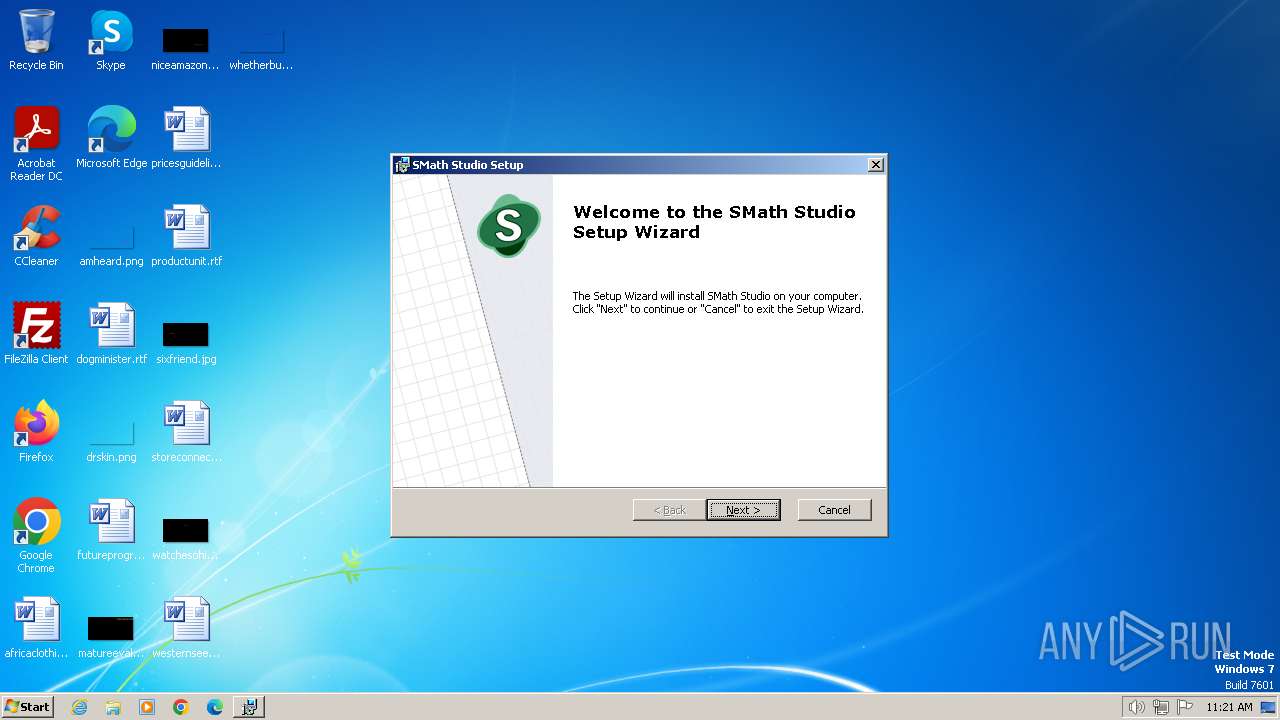Select Acrobat Reader DC shortcut
1280x720 pixels.
[x=36, y=144]
